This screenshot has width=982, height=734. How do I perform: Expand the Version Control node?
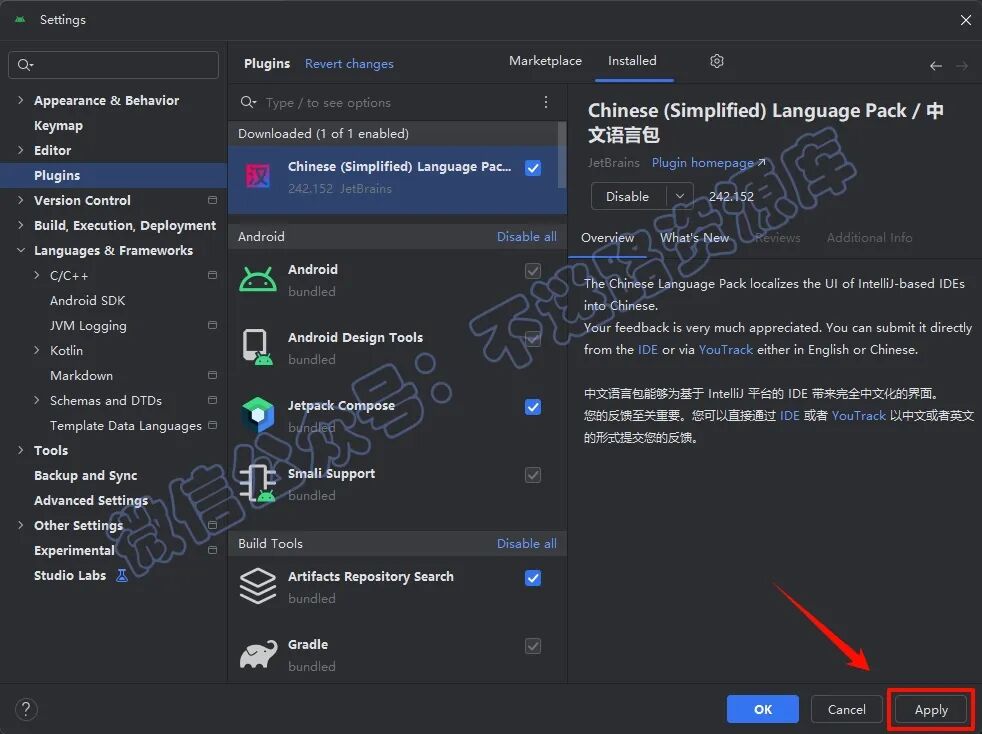(x=21, y=200)
